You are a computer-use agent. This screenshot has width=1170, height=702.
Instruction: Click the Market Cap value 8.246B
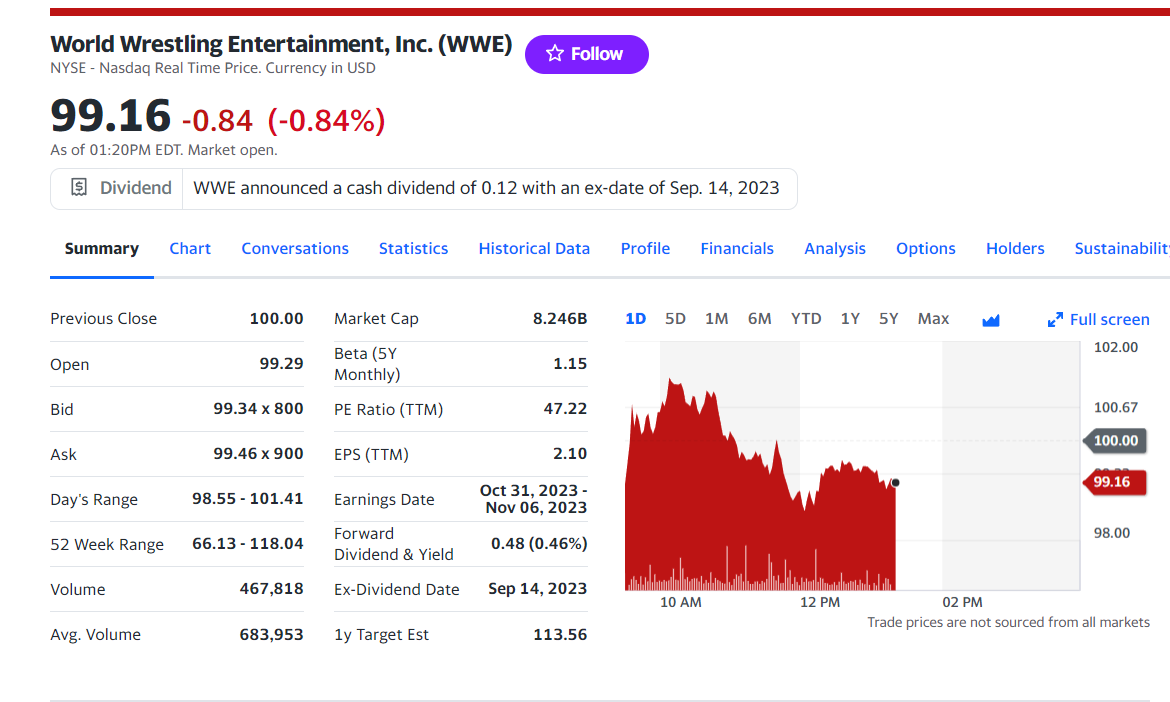(x=560, y=319)
